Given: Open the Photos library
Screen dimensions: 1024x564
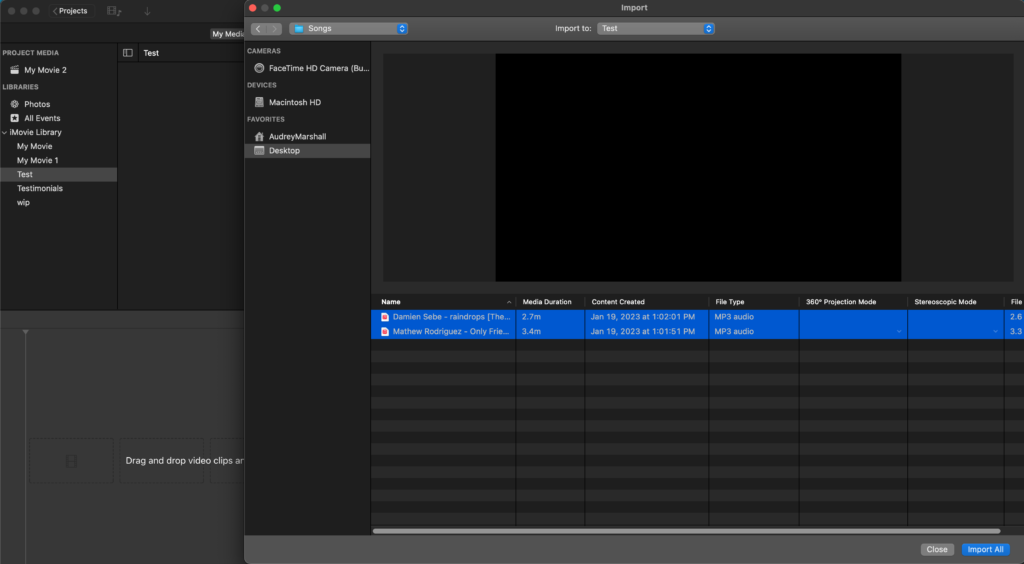Looking at the screenshot, I should (37, 104).
